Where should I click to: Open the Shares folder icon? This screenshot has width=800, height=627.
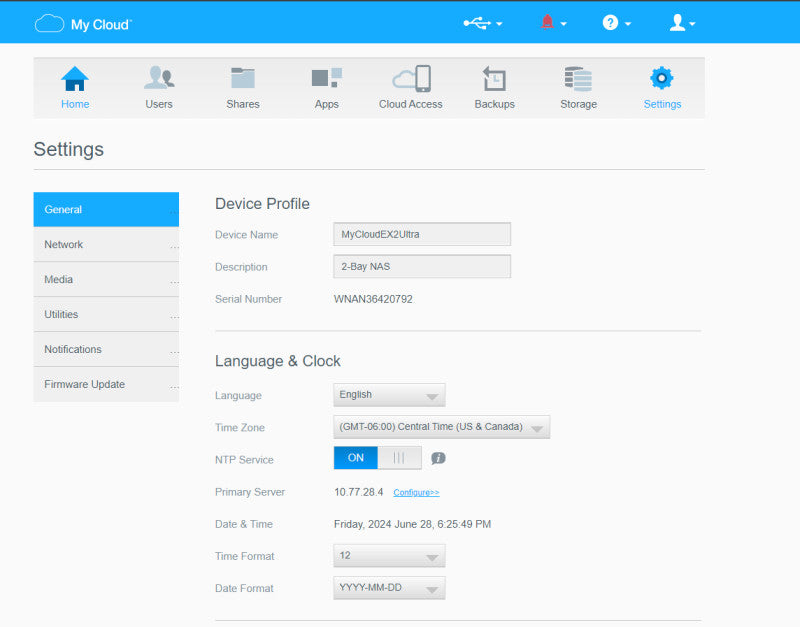tap(243, 78)
